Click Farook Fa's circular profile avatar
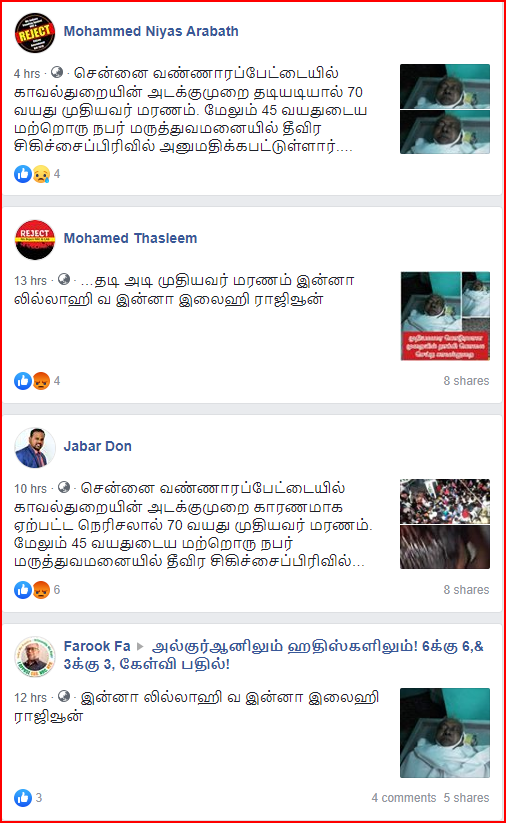The image size is (506, 823). point(35,657)
